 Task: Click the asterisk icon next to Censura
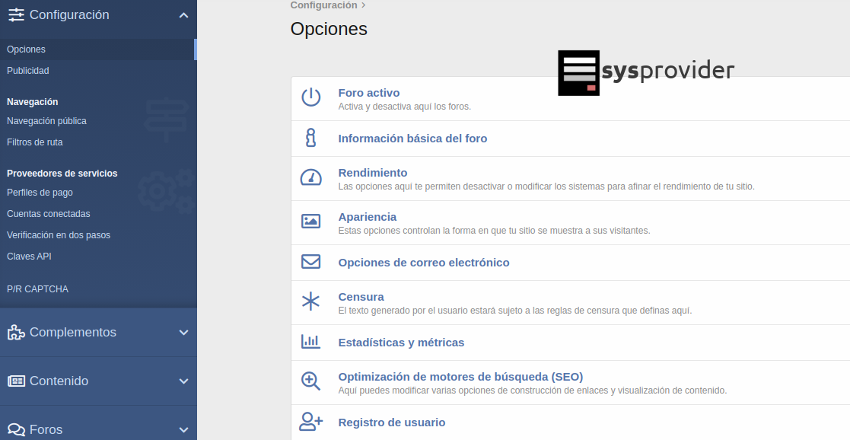point(311,301)
